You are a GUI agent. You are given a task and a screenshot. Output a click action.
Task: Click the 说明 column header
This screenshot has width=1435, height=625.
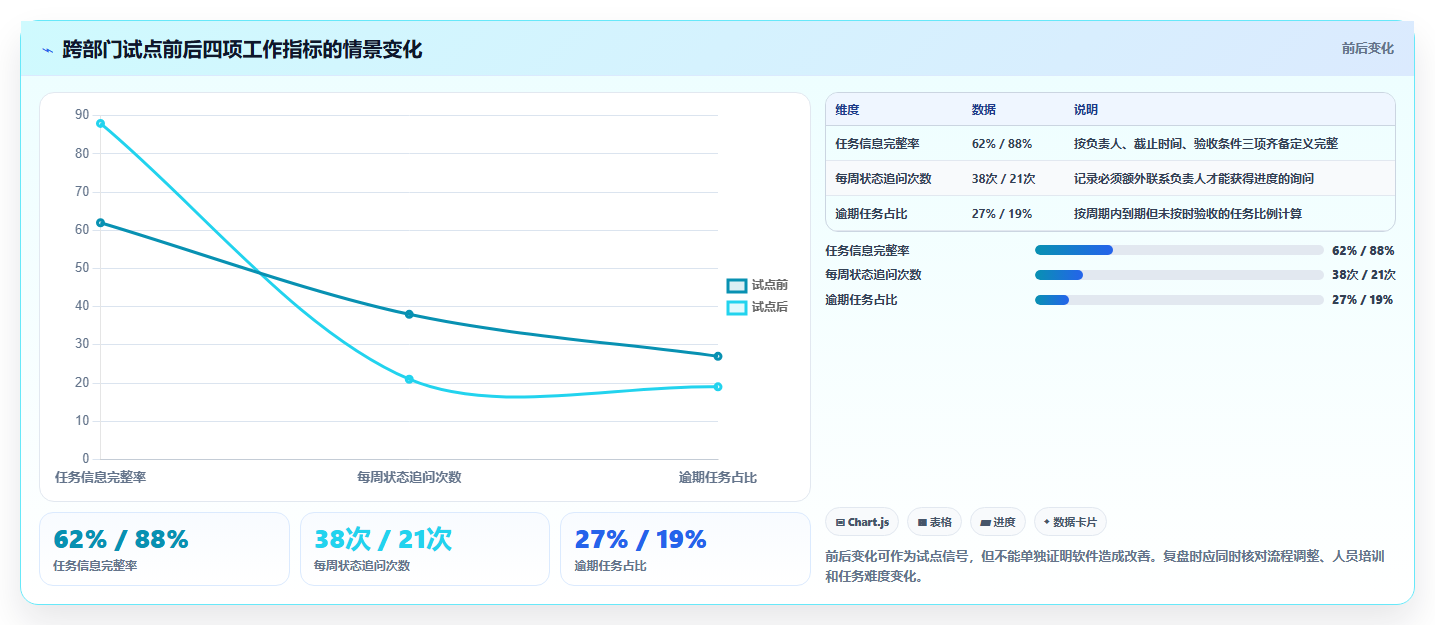[x=1086, y=110]
